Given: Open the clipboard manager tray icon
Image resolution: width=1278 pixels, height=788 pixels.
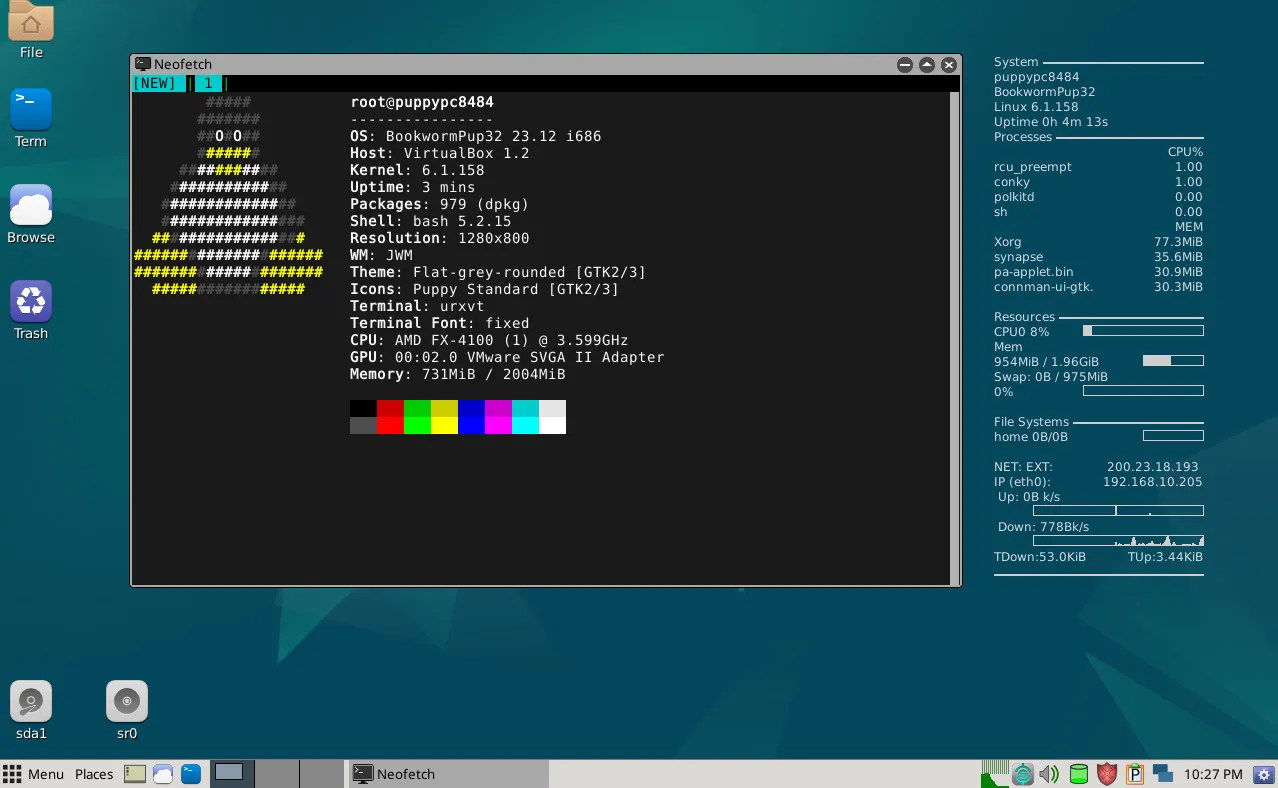Looking at the screenshot, I should coord(1135,774).
